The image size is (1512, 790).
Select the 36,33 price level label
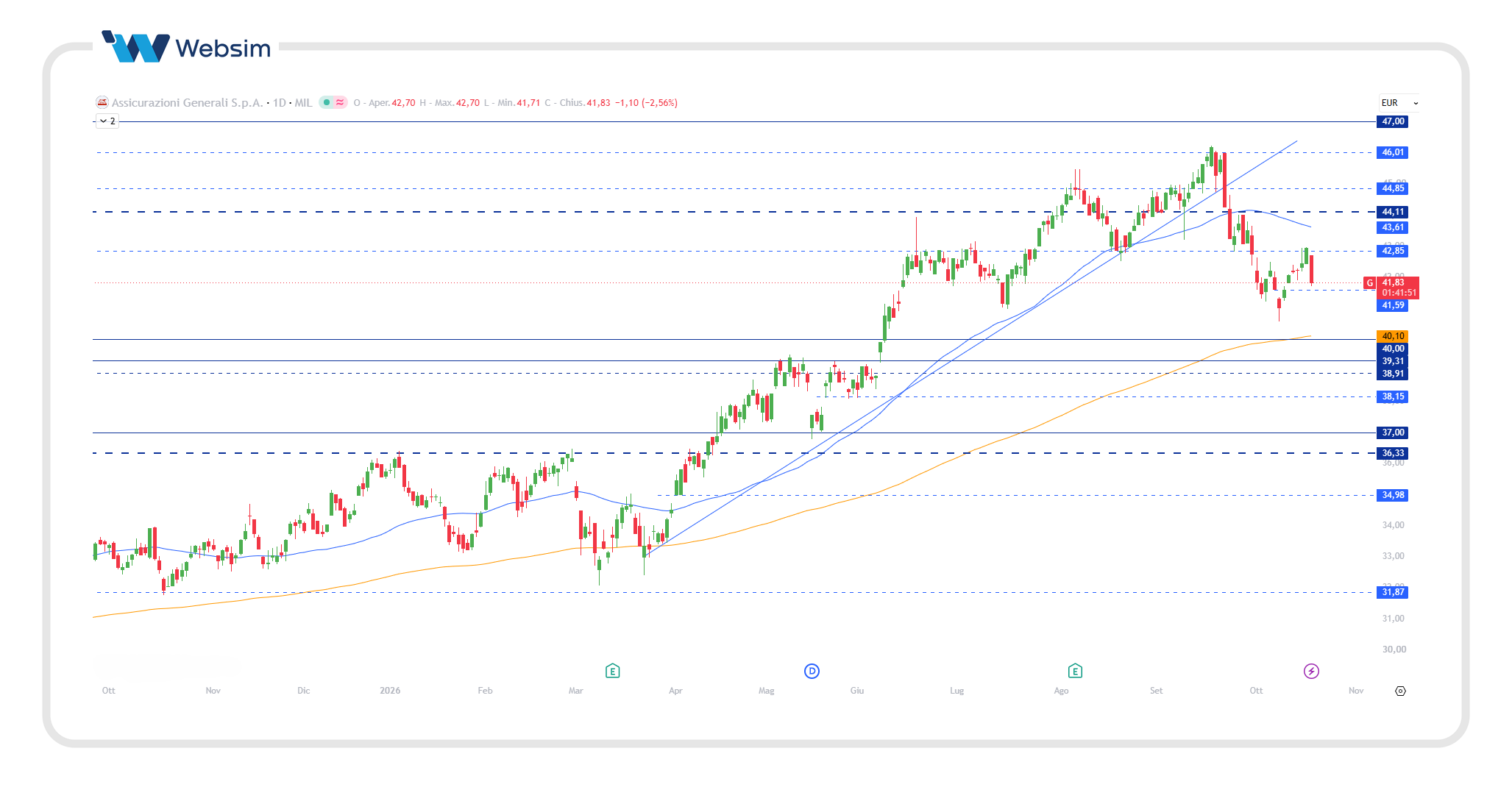point(1392,453)
